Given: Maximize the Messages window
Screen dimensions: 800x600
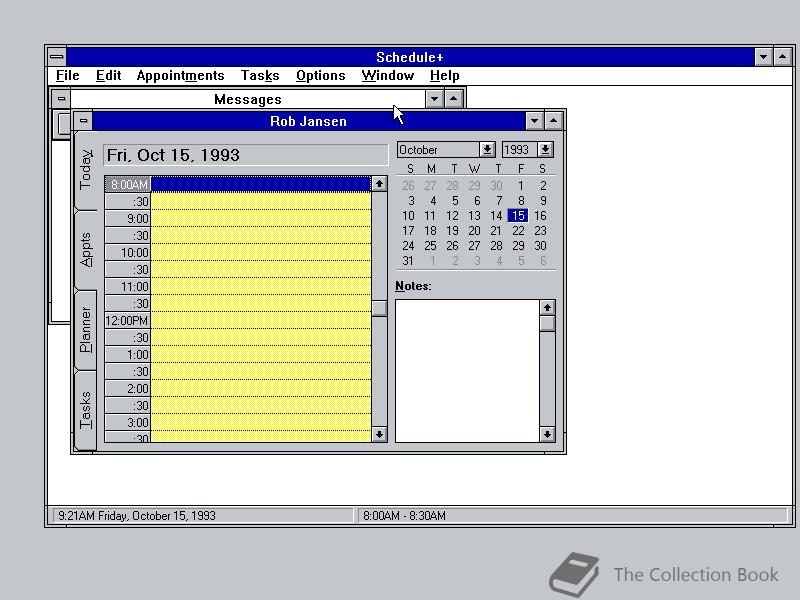Looking at the screenshot, I should point(454,98).
